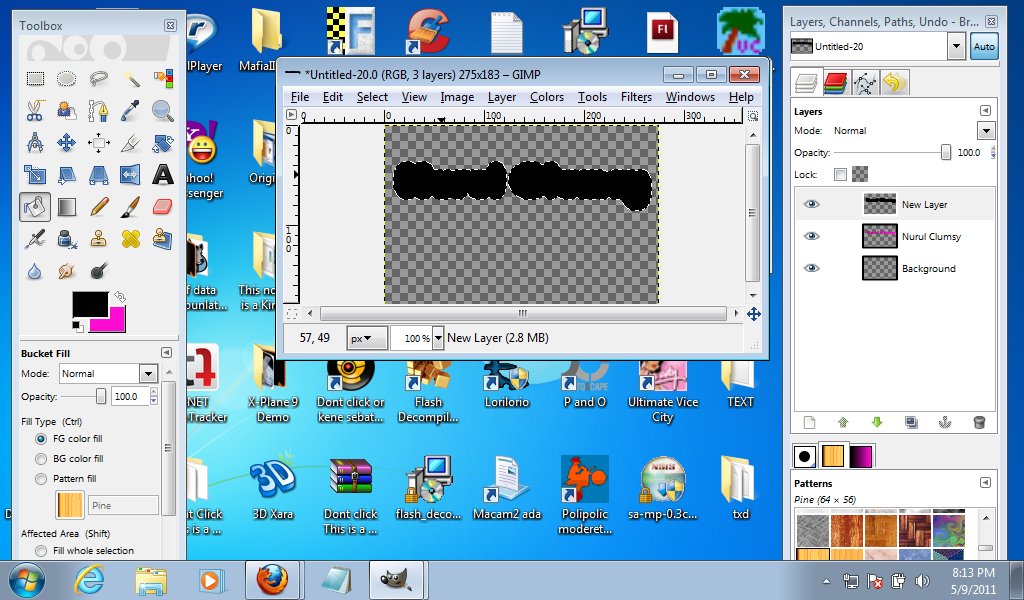Select the Free Select lasso tool
1024x600 pixels.
[x=99, y=79]
